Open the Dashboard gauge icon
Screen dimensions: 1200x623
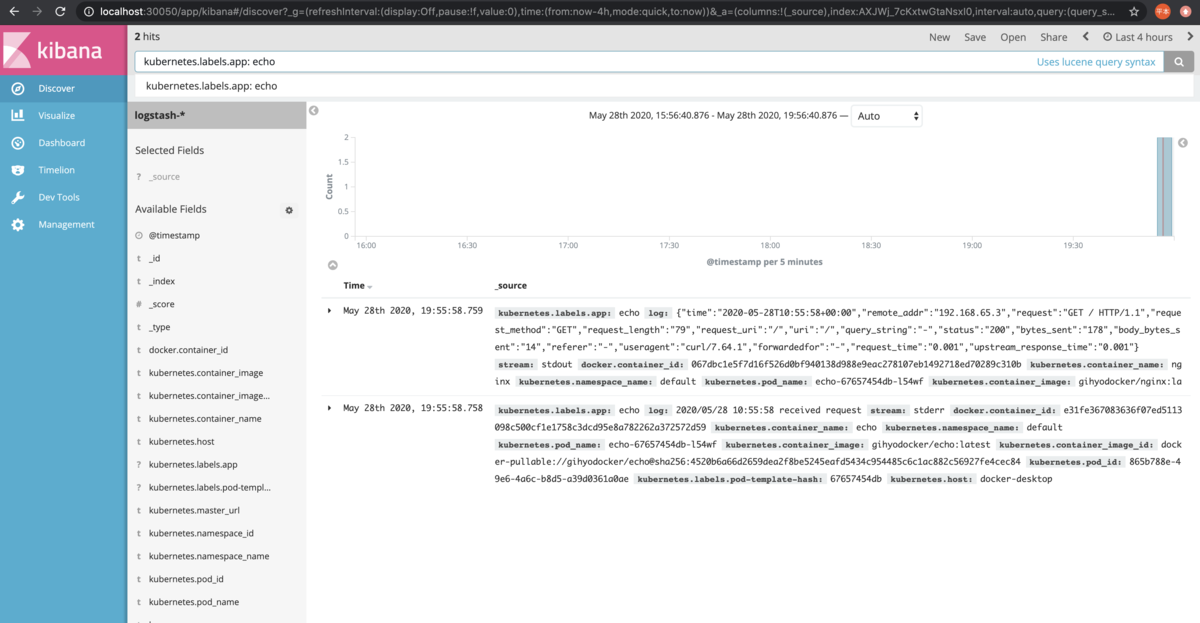pos(18,143)
